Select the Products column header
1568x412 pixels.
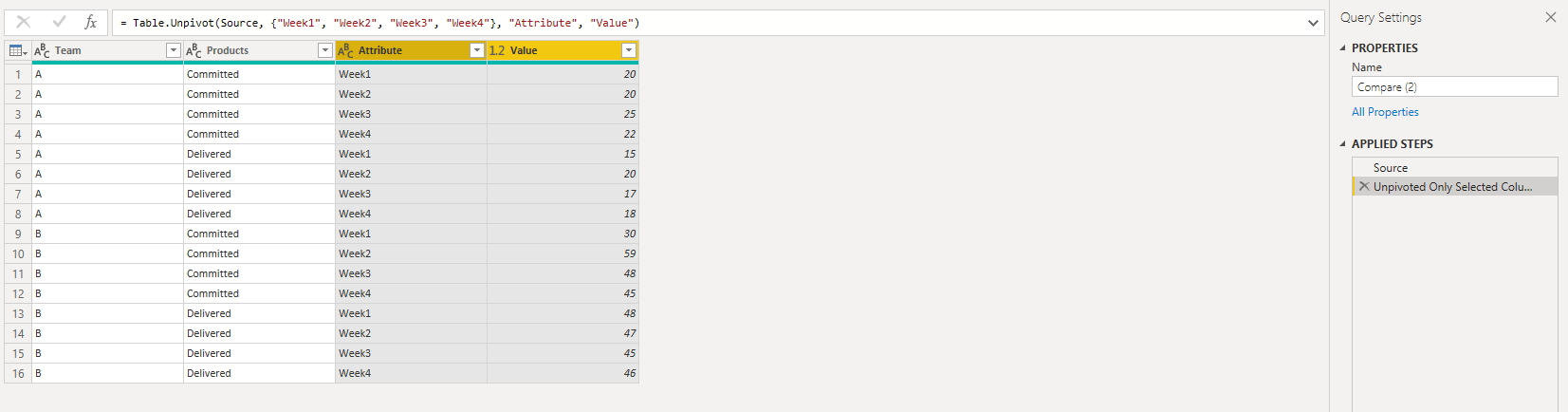[x=259, y=50]
